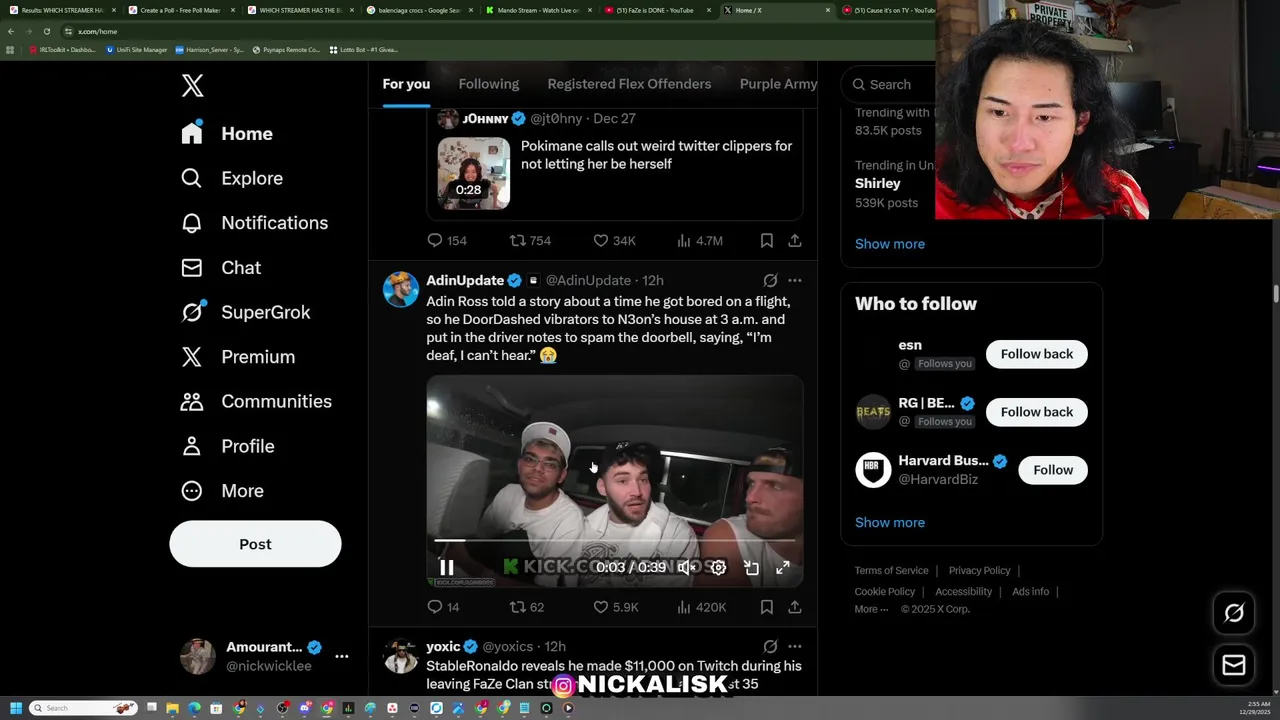
Task: Share the J0hnny Pokimane post
Action: point(794,241)
